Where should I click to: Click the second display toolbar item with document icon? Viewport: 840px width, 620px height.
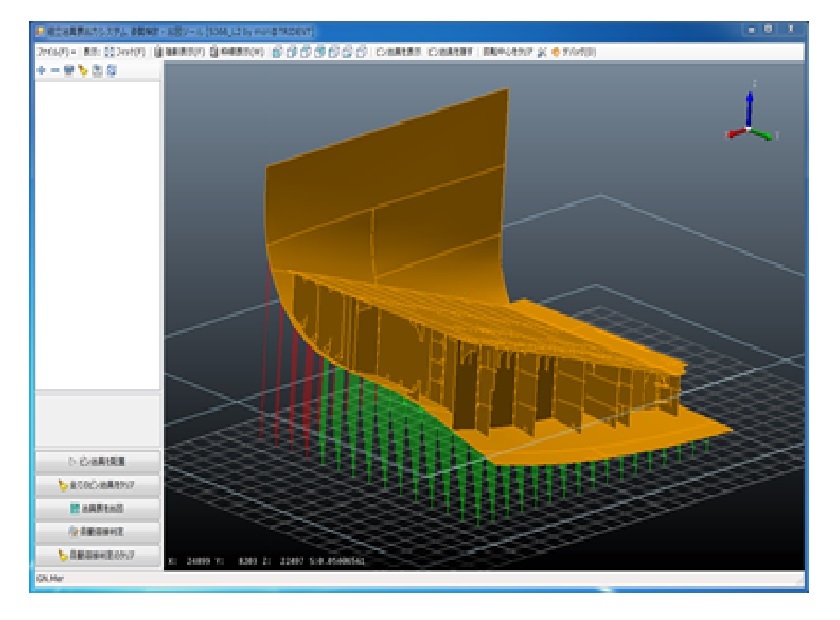pyautogui.click(x=237, y=52)
